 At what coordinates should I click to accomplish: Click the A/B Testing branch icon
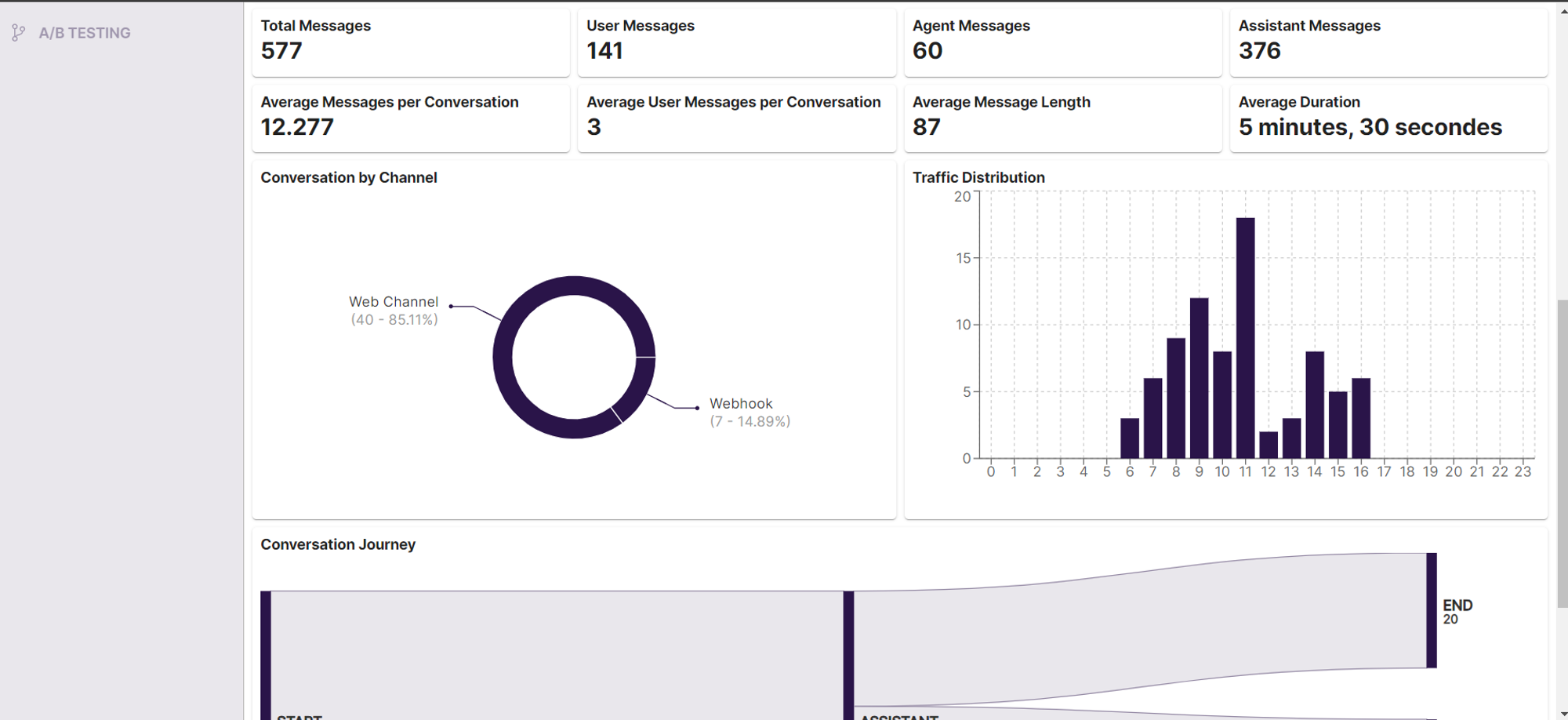pyautogui.click(x=18, y=33)
